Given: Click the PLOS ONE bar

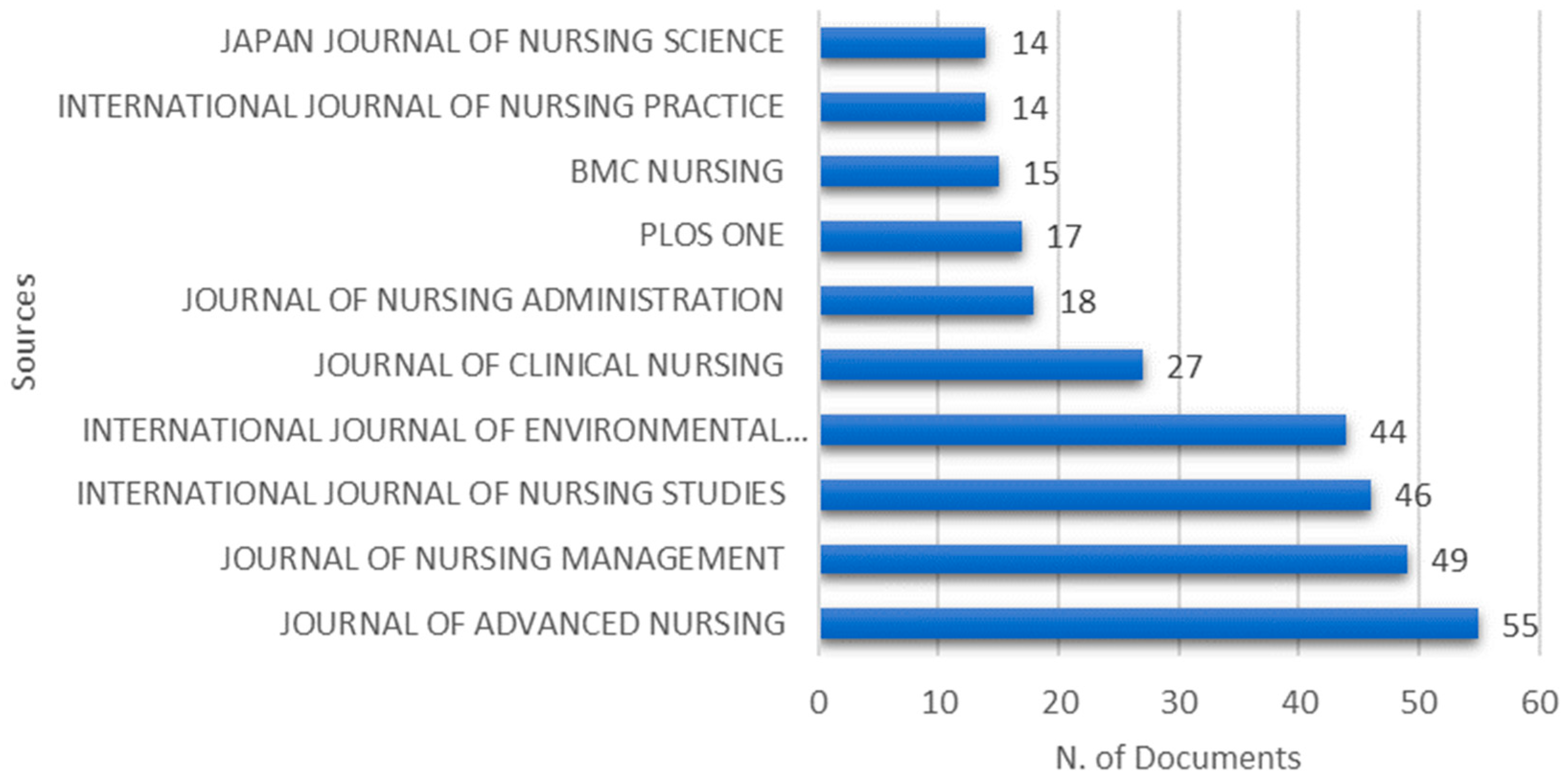Looking at the screenshot, I should [x=921, y=237].
